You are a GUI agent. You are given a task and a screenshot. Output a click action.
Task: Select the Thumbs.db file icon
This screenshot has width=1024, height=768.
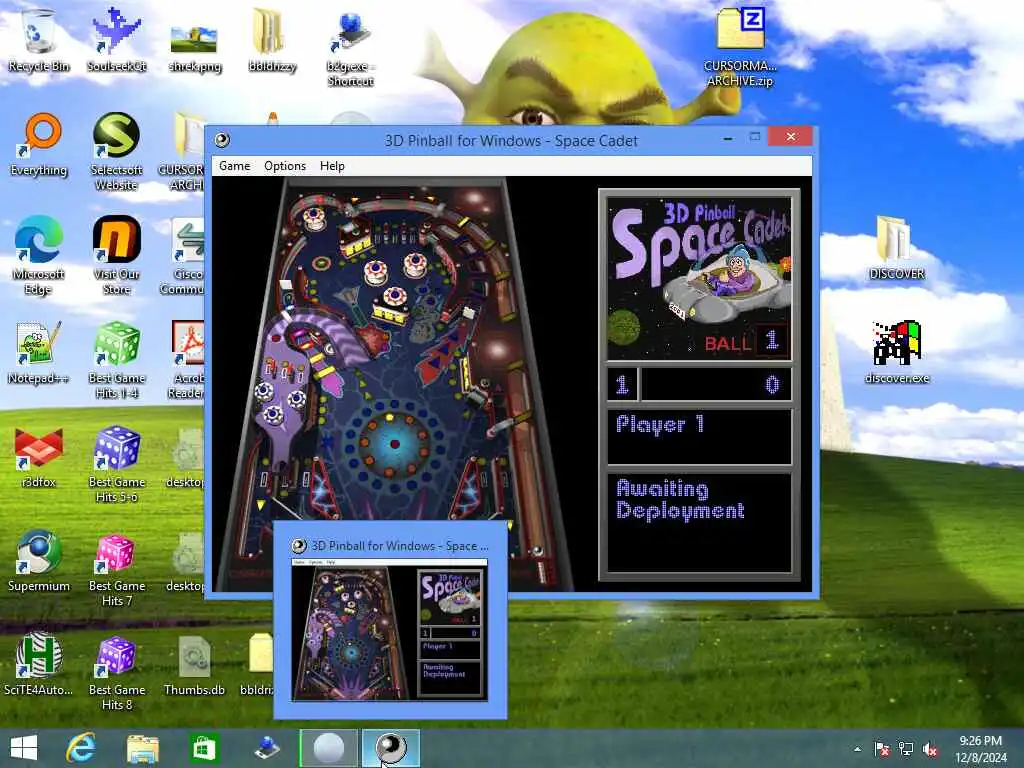[x=195, y=664]
